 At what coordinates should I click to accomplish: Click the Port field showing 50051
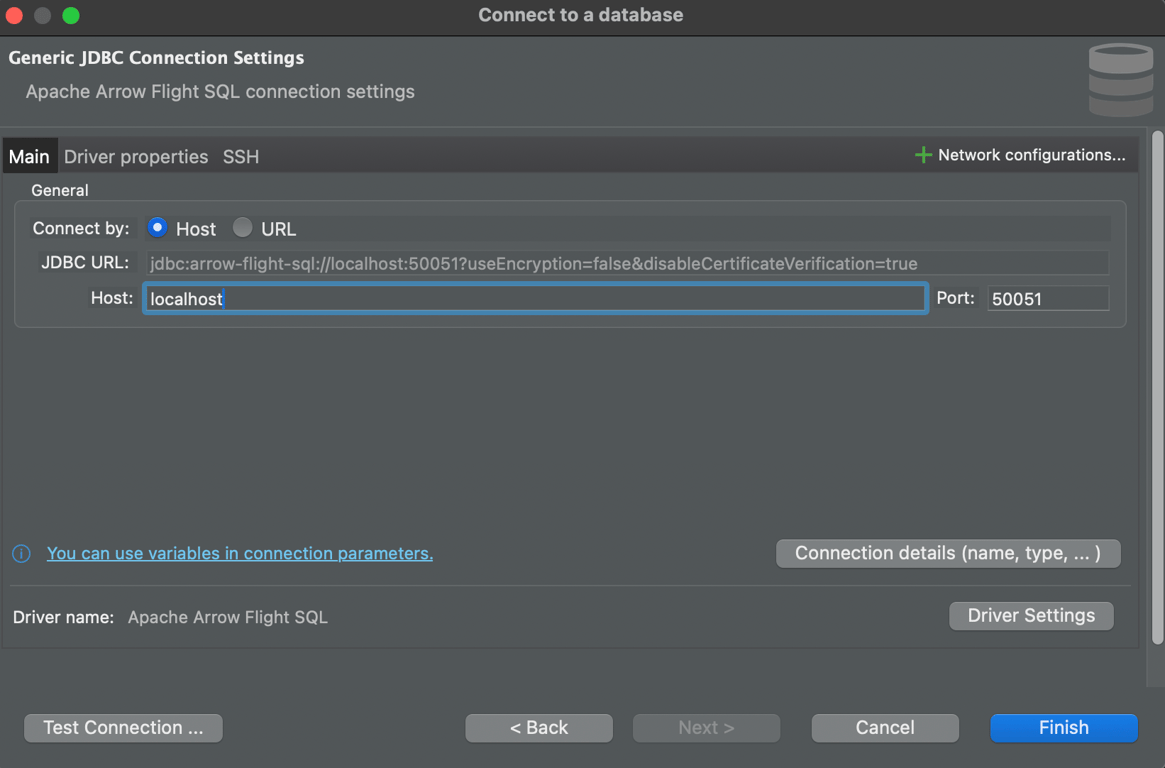click(x=1048, y=299)
